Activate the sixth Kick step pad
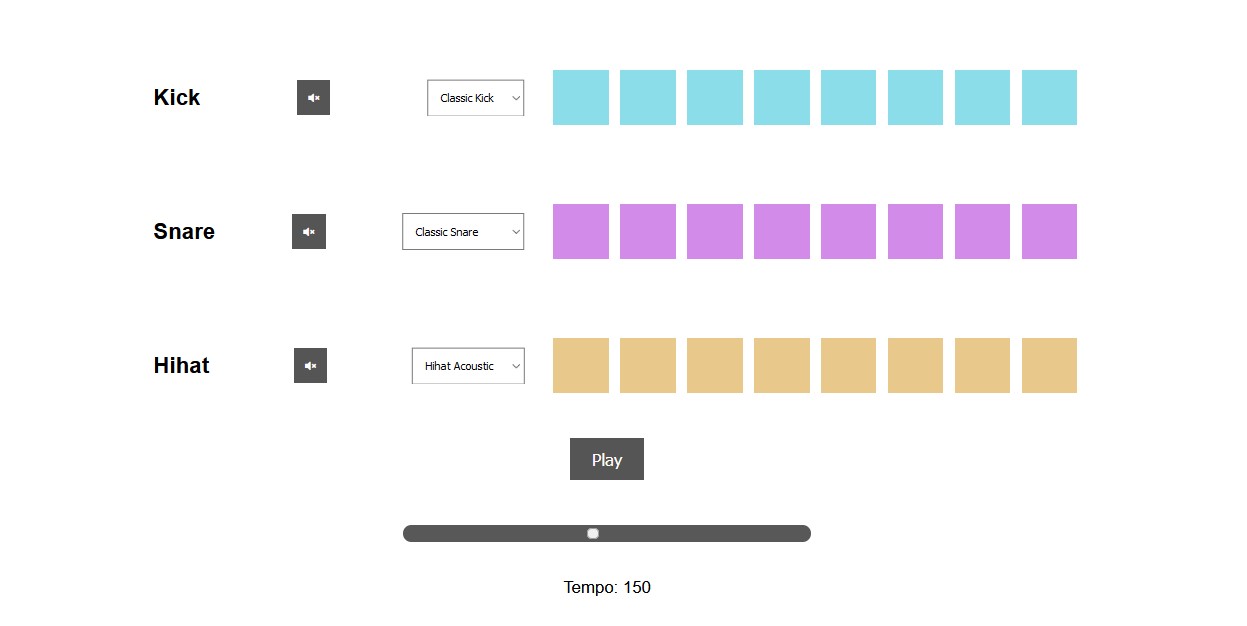This screenshot has width=1247, height=626. coord(915,98)
